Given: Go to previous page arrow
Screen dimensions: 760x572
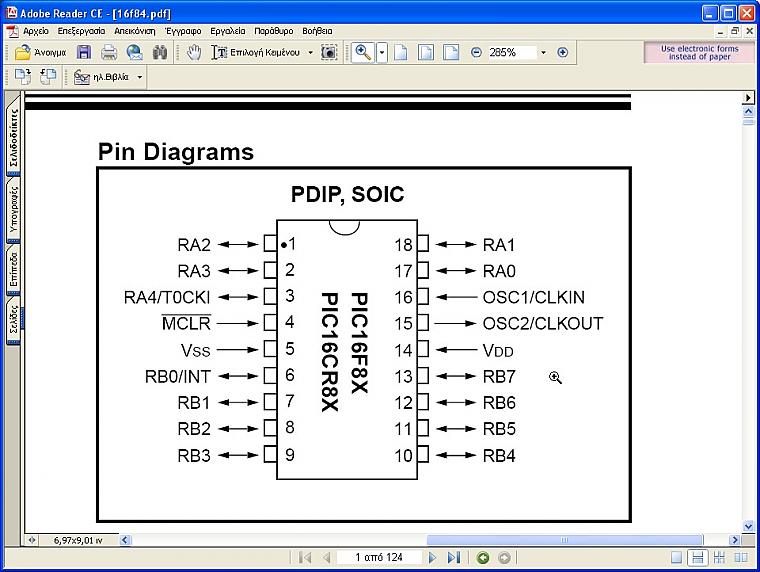Looking at the screenshot, I should point(326,557).
